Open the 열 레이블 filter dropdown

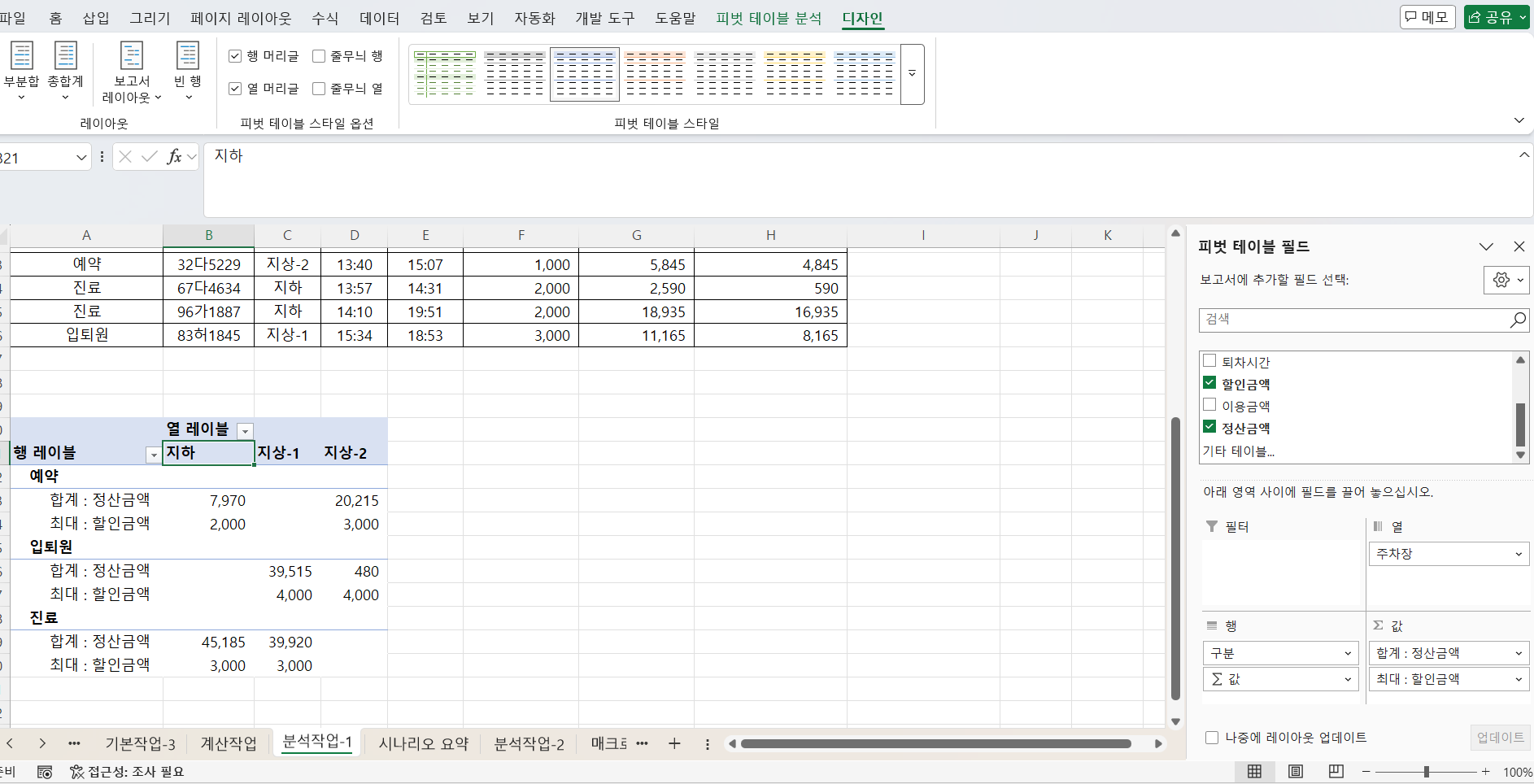point(245,431)
